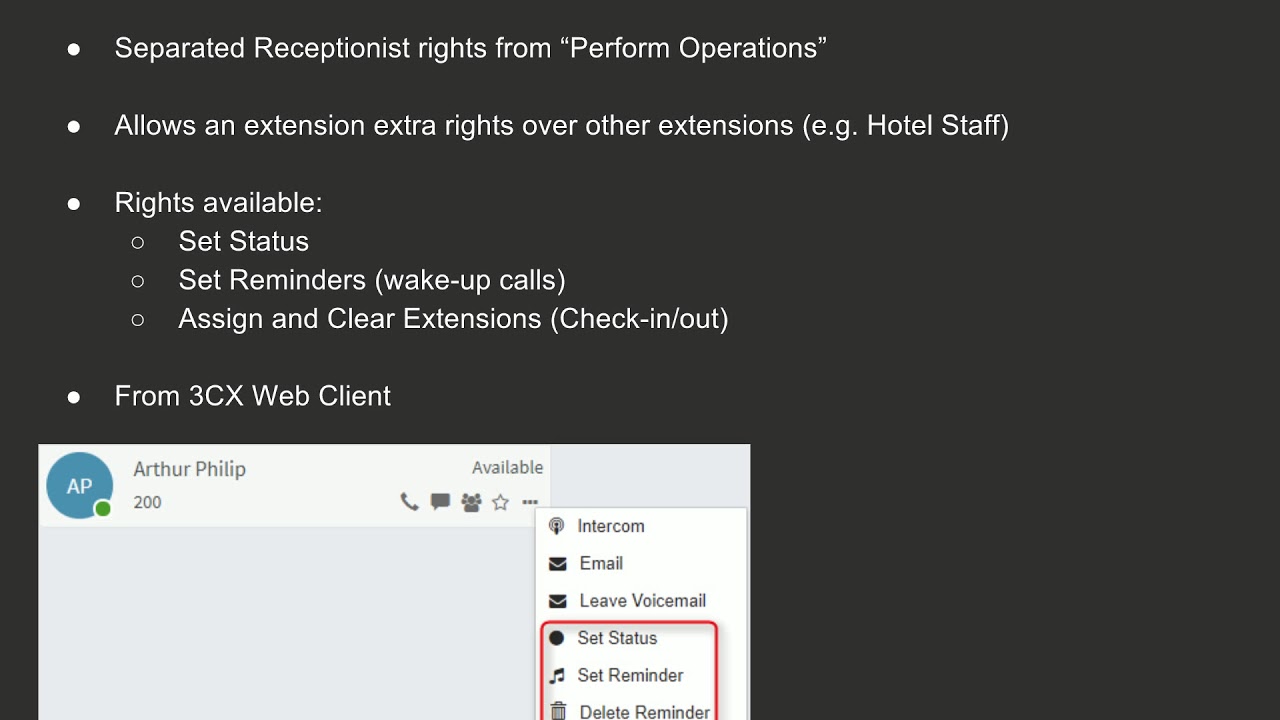Open the three-dot more options menu
Viewport: 1280px width, 720px height.
530,502
